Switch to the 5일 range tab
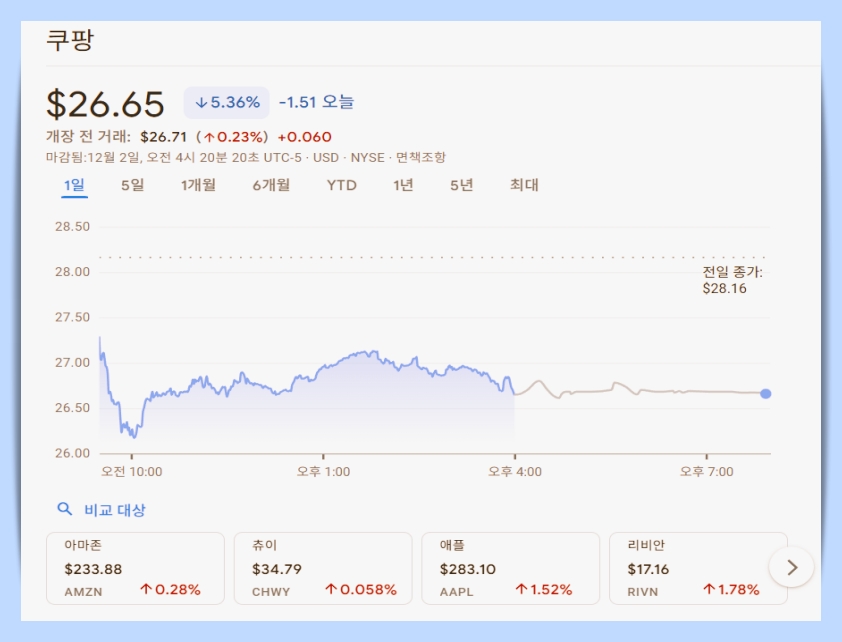 point(132,185)
